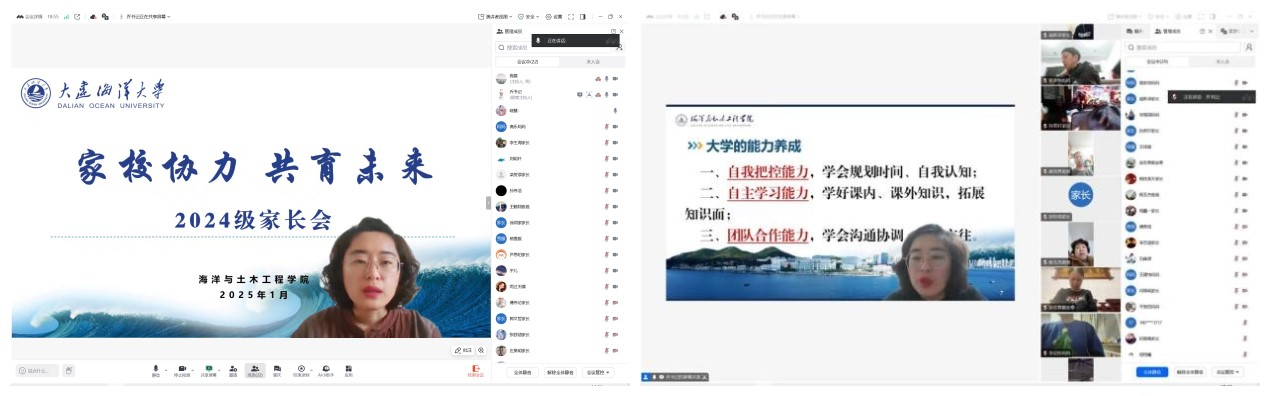1270x396 pixels.
Task: Open the chat icon in bottom toolbar
Action: click(277, 371)
